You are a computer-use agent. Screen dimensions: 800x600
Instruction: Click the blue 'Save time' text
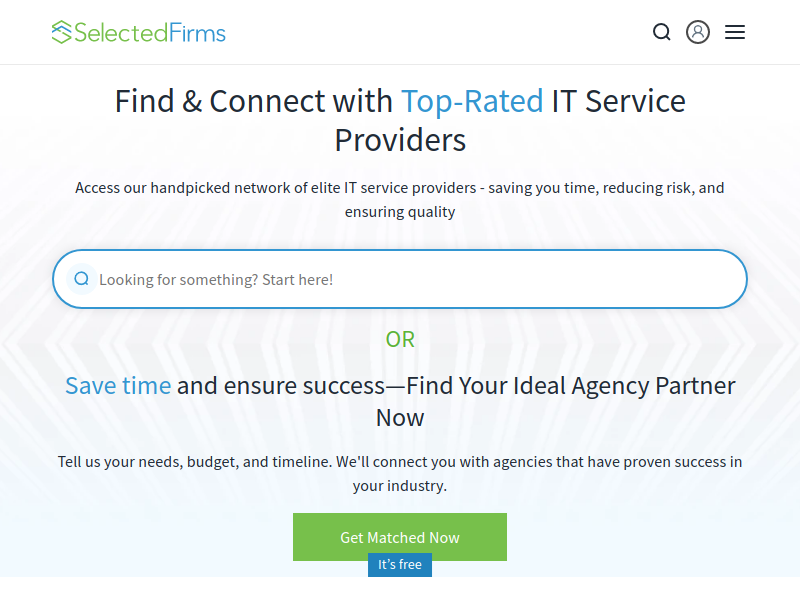[118, 386]
